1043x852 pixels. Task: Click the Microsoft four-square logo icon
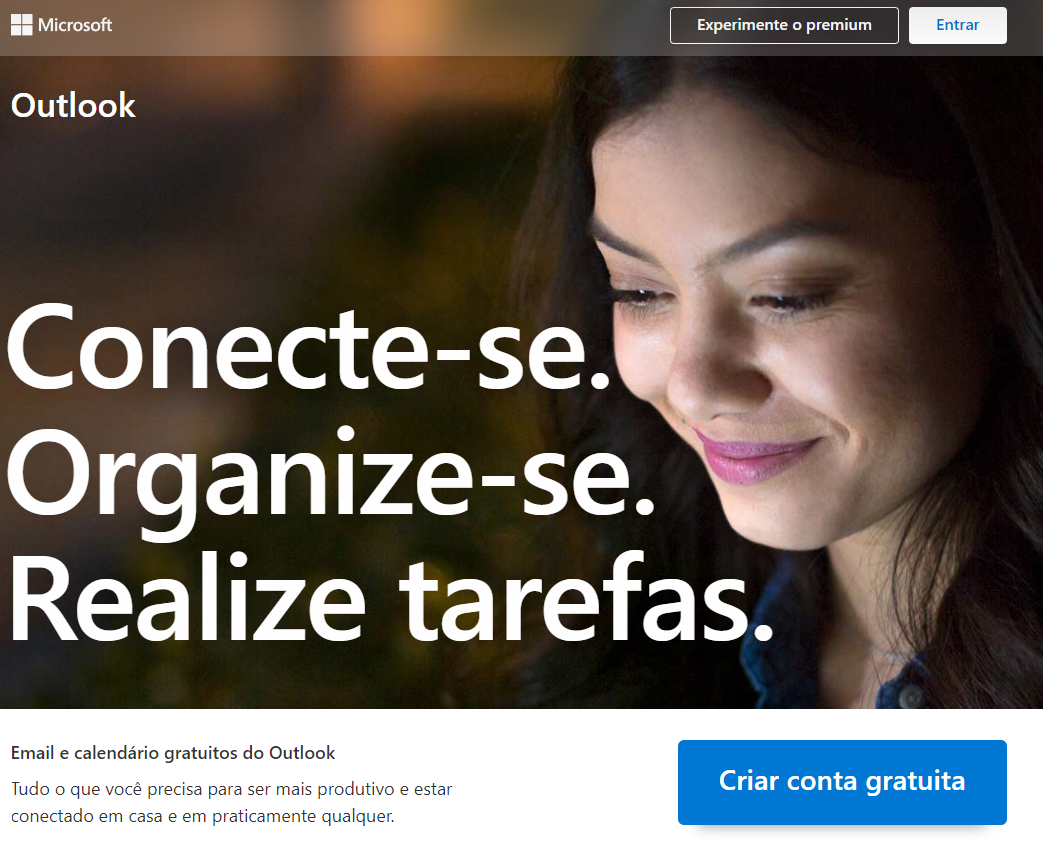point(21,25)
